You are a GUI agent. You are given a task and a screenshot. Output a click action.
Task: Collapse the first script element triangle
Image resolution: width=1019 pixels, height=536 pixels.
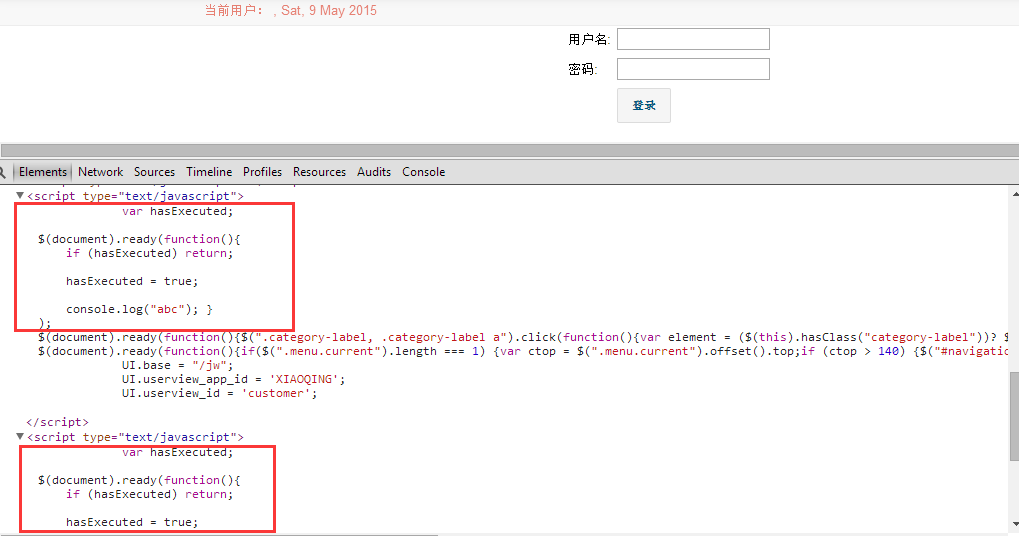pyautogui.click(x=20, y=195)
